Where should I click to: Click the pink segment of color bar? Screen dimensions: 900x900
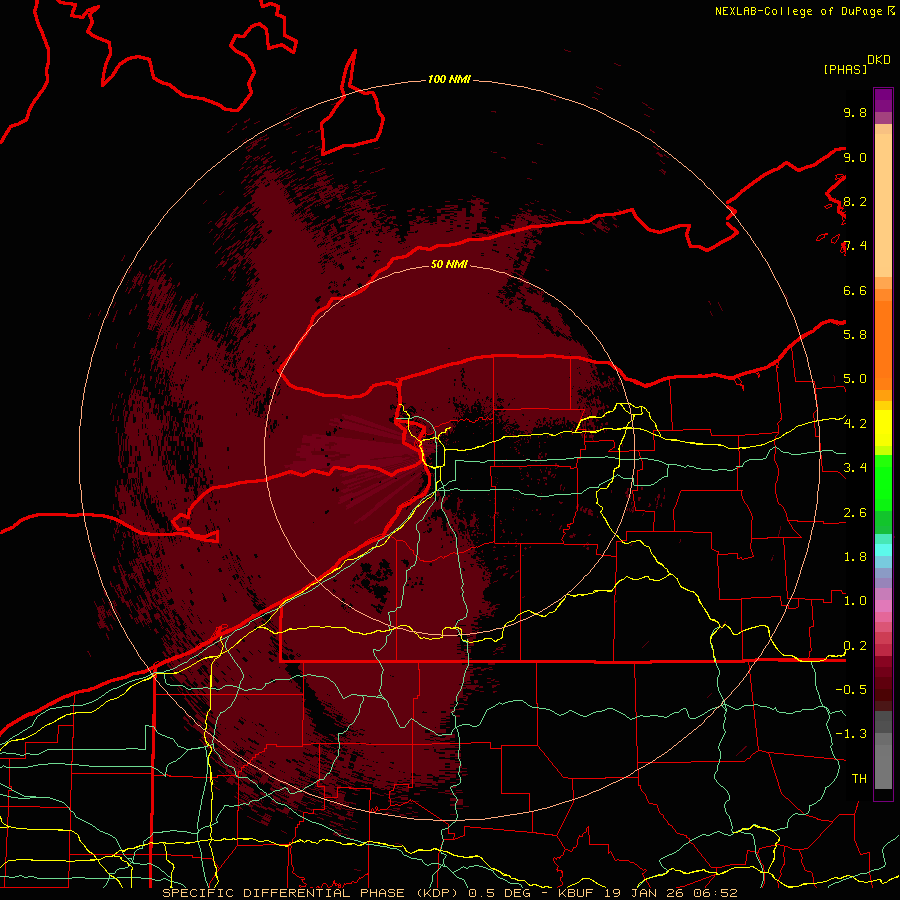883,606
